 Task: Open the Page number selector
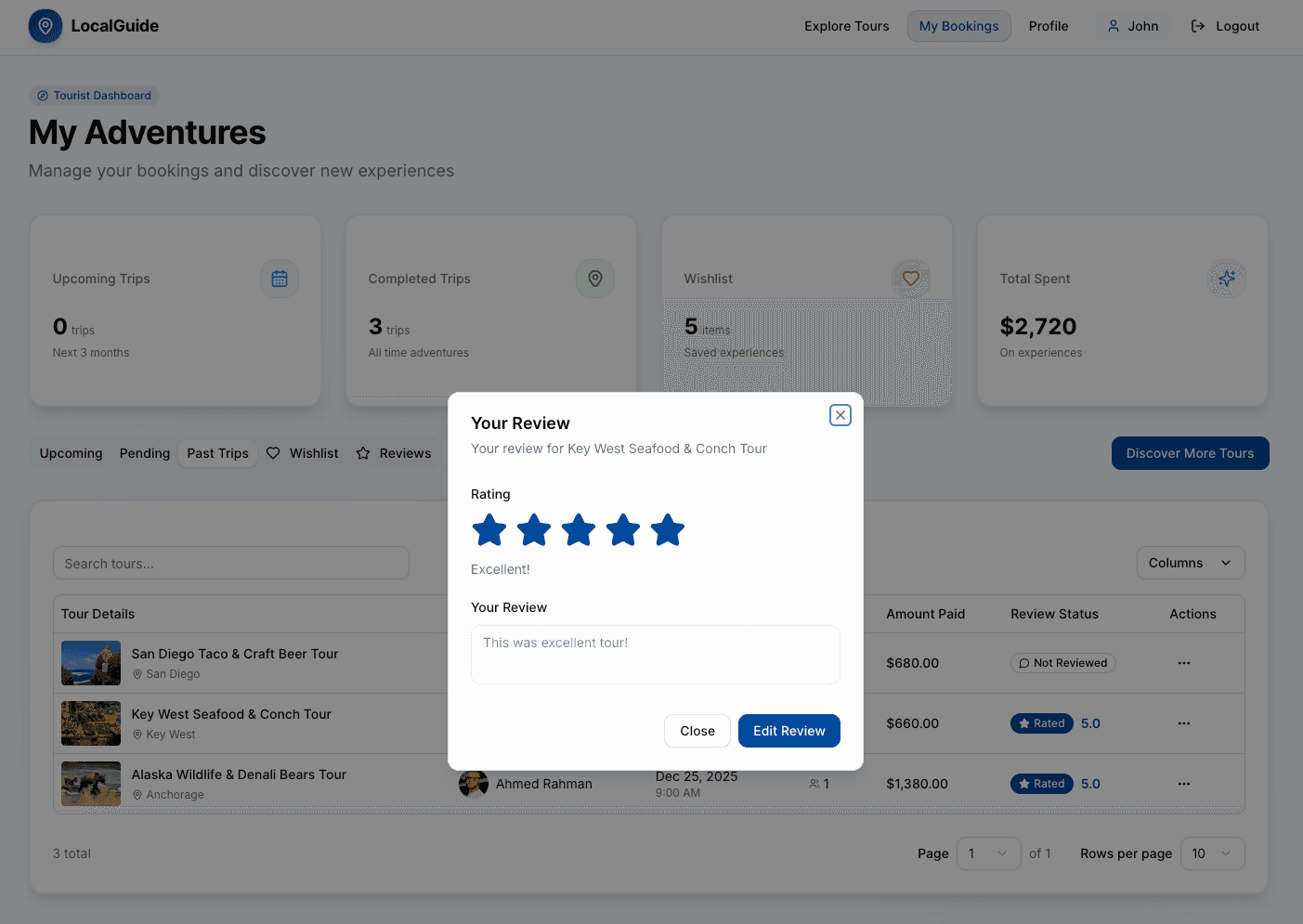[987, 852]
